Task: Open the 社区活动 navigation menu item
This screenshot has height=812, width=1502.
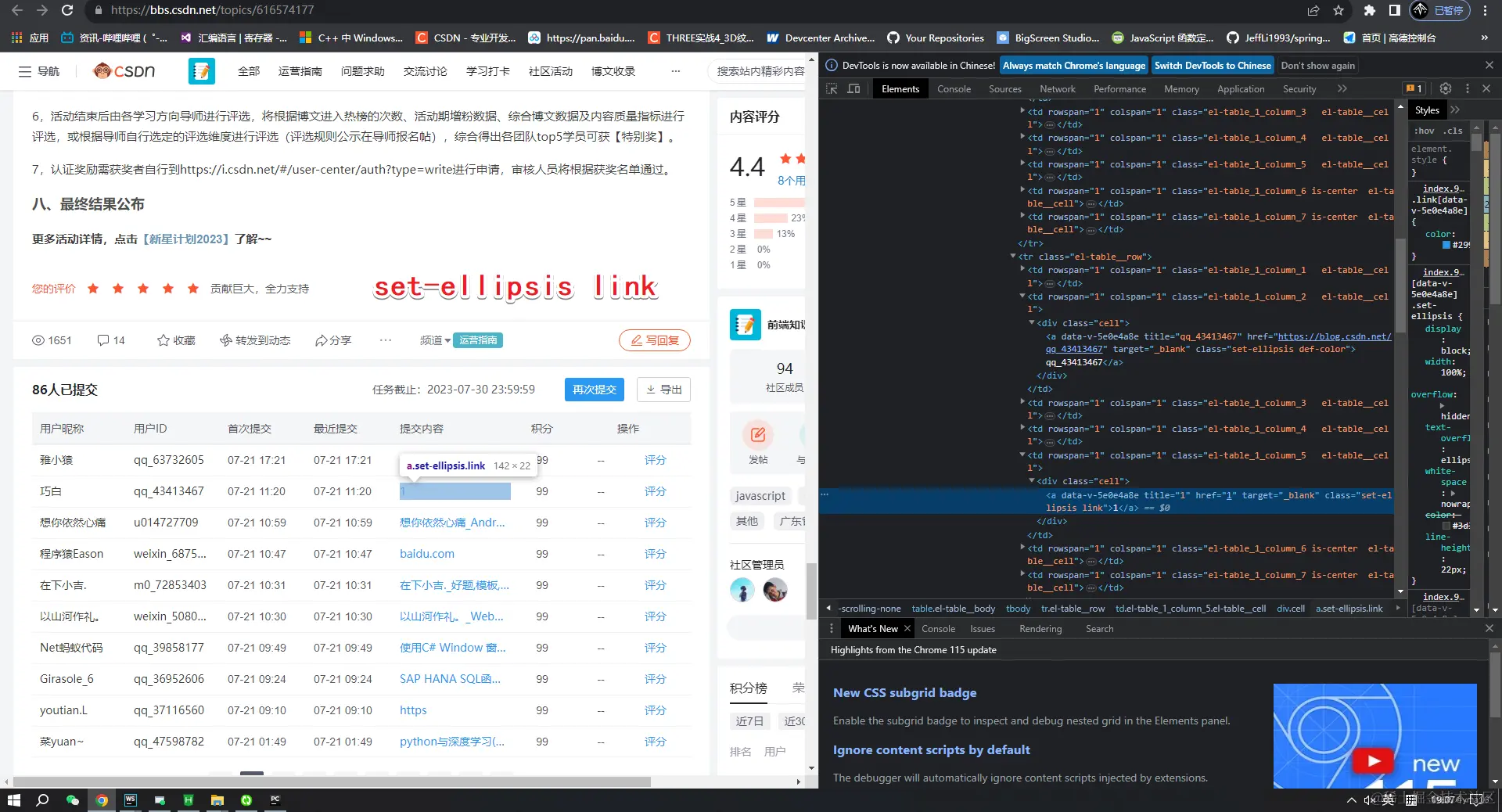Action: (x=550, y=70)
